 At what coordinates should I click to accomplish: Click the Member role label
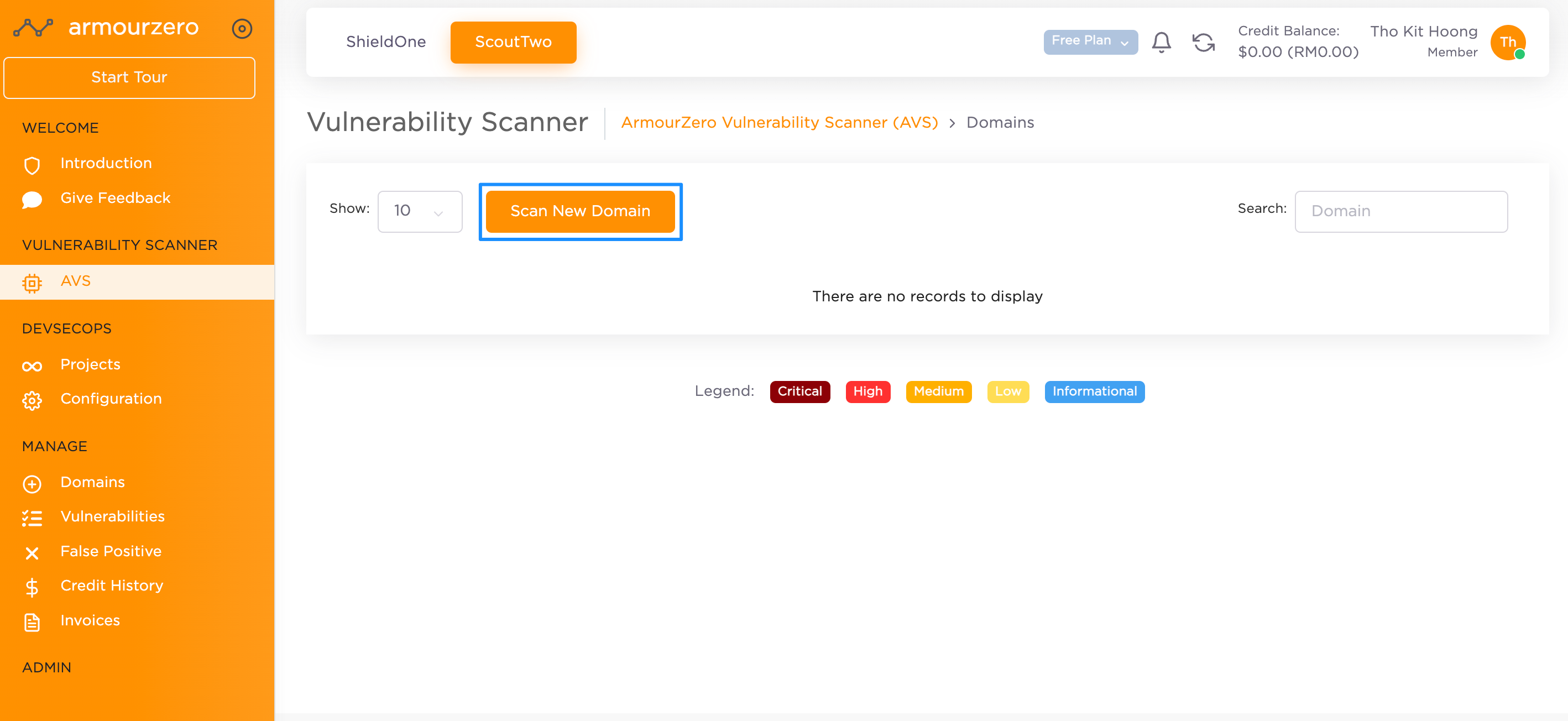pyautogui.click(x=1452, y=53)
